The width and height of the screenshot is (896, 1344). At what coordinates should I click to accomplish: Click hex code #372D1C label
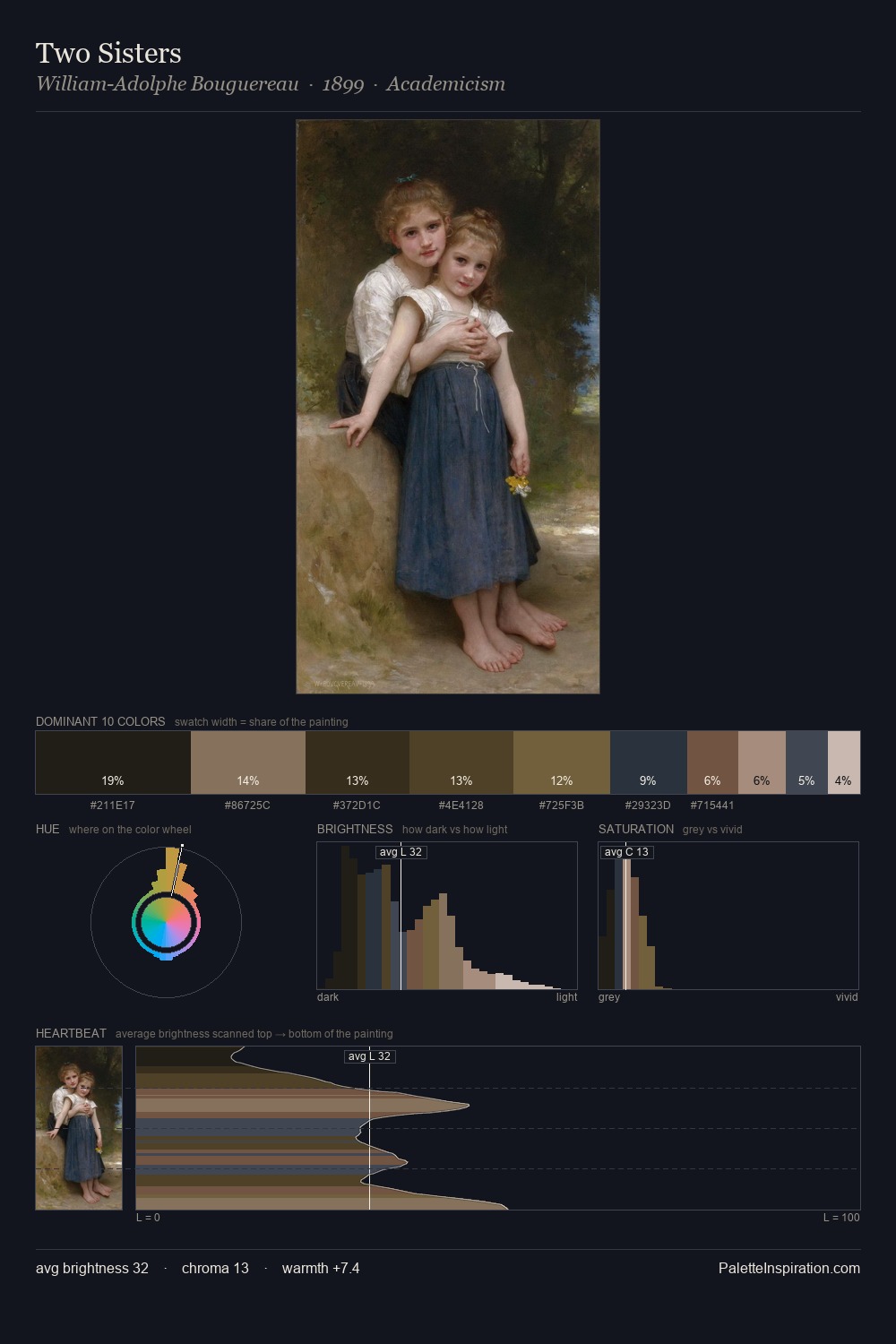[357, 806]
